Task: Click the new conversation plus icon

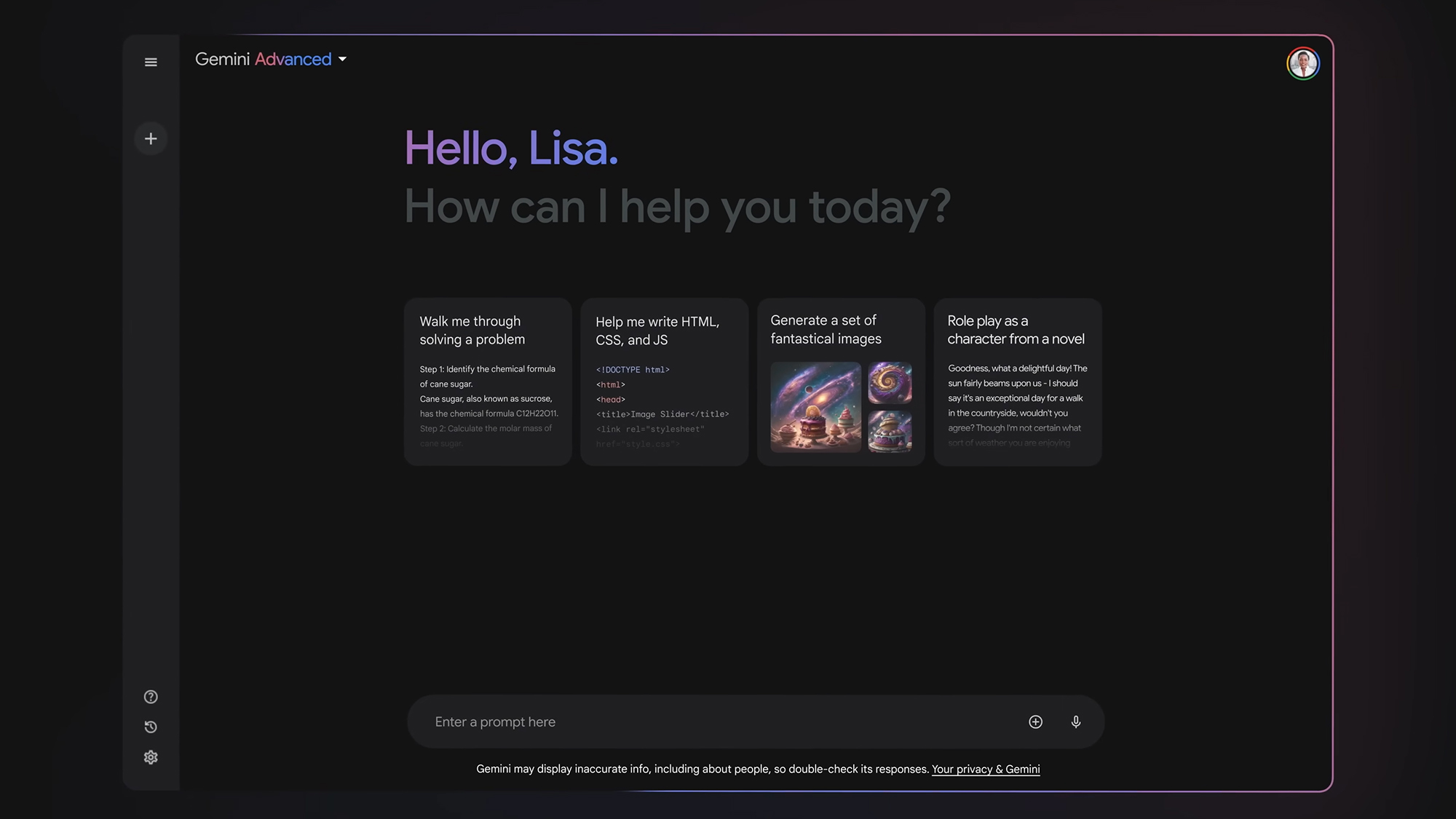Action: tap(151, 139)
